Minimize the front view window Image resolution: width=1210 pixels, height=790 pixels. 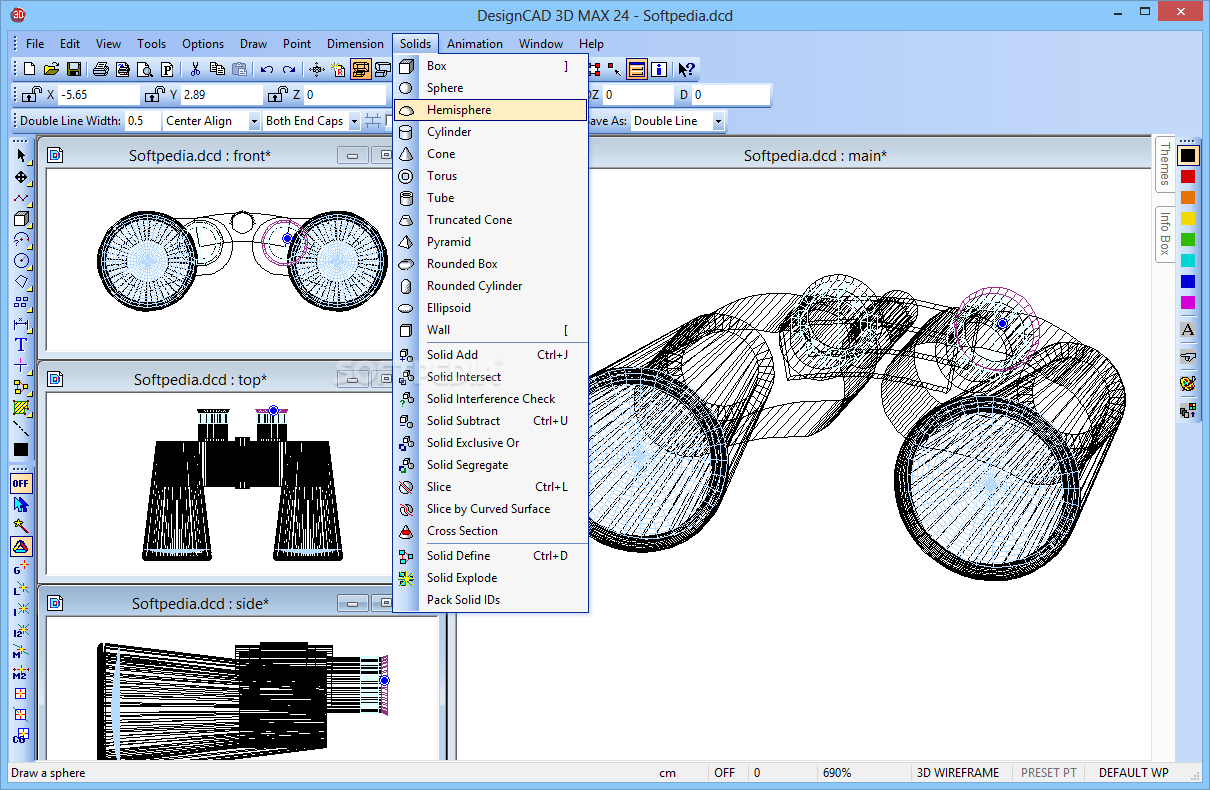352,155
